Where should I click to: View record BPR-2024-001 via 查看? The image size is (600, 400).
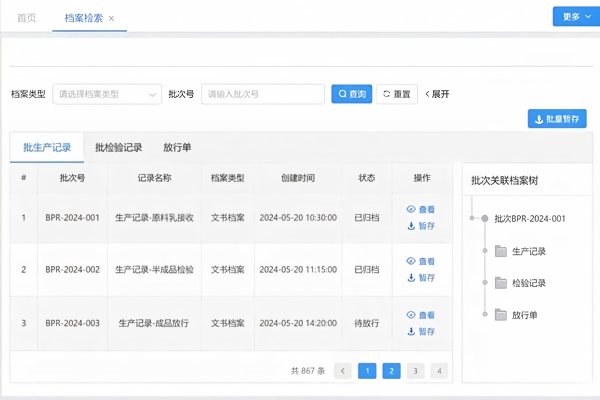point(421,209)
